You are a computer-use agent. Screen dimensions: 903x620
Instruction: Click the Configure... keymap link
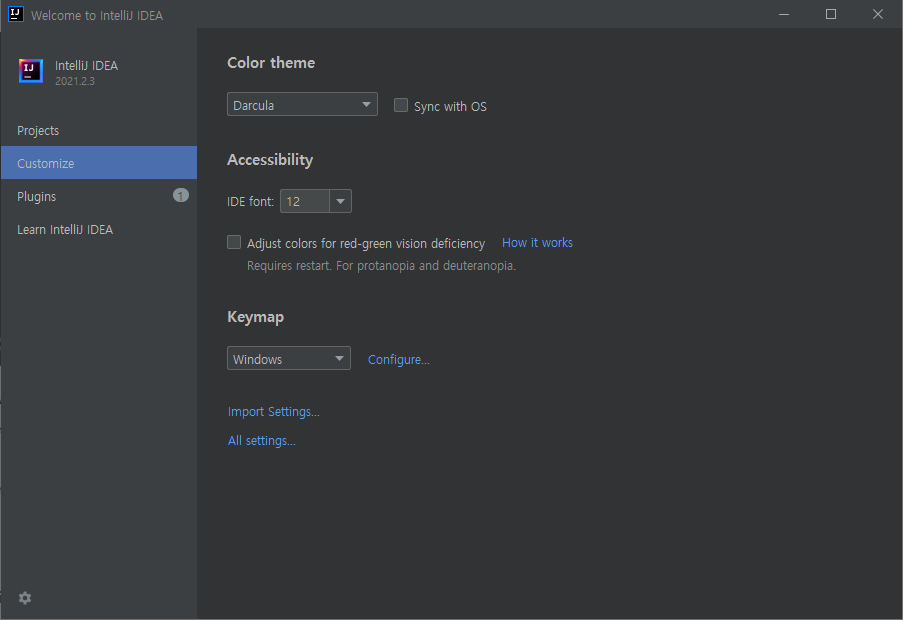click(399, 359)
